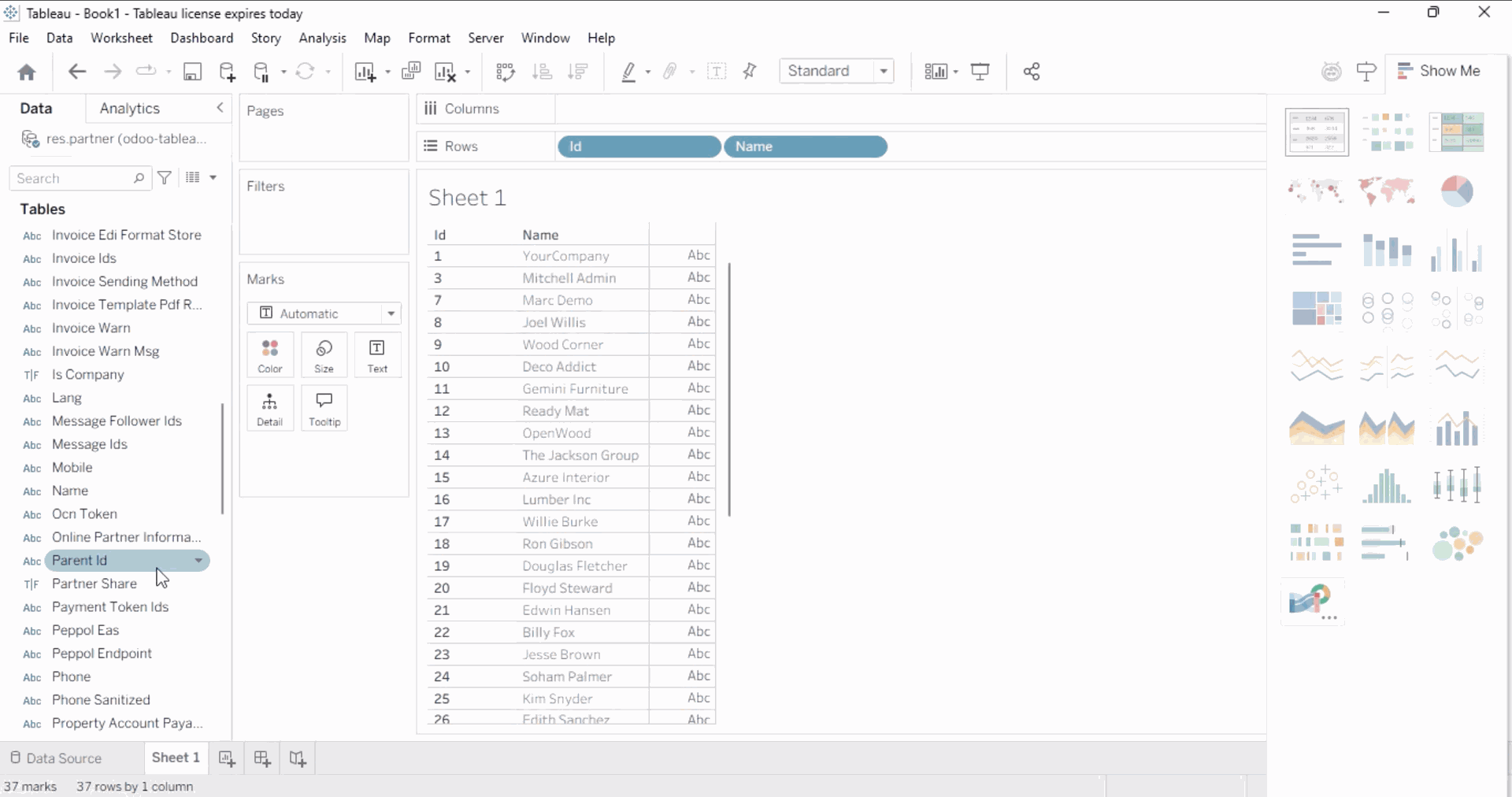
Task: Click the Save workbook icon
Action: click(x=192, y=72)
